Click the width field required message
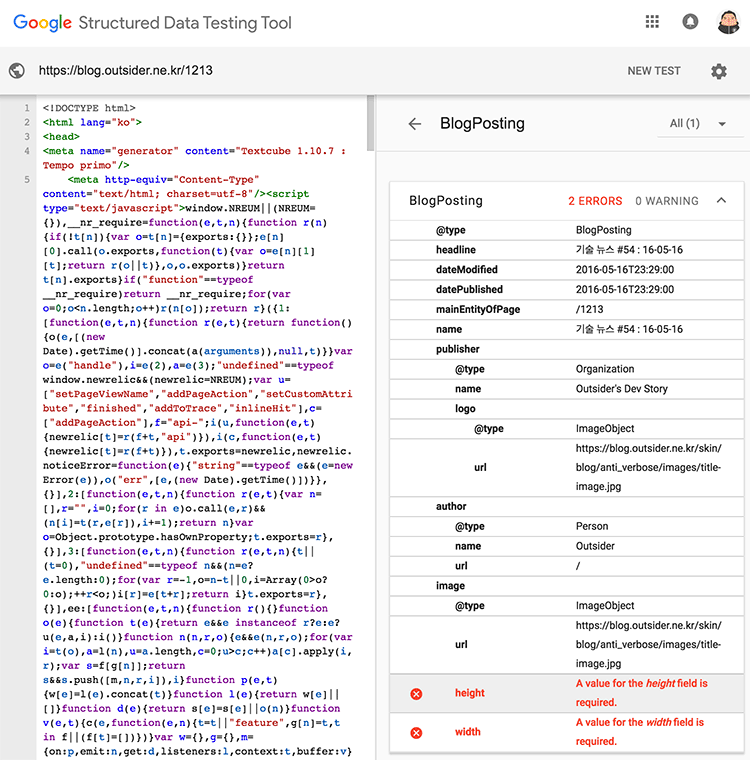 [639, 732]
